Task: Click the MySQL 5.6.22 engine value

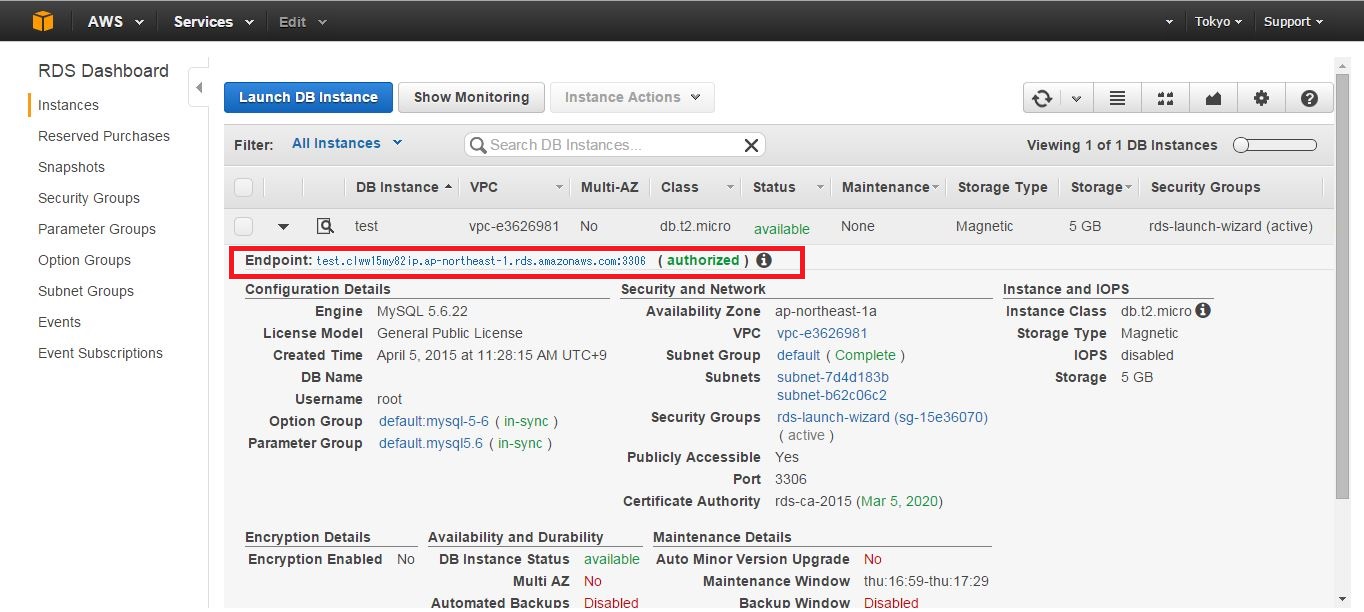Action: [x=422, y=311]
